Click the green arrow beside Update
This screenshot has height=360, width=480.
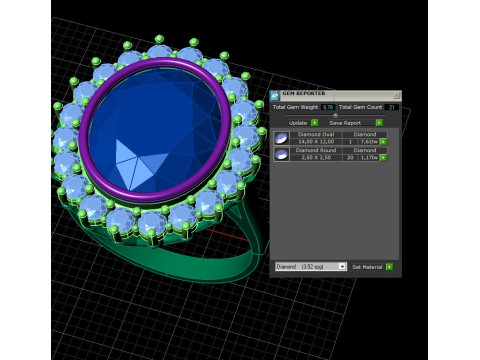[x=314, y=123]
